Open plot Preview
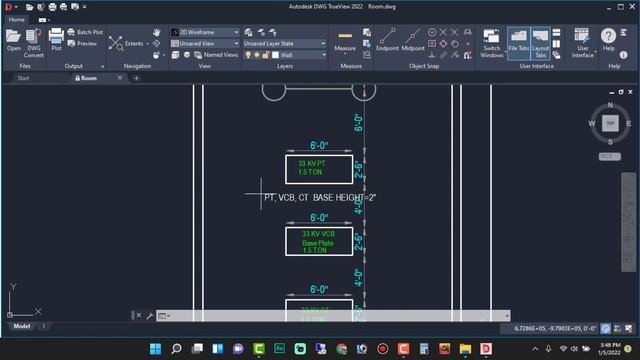This screenshot has height=360, width=640. pyautogui.click(x=82, y=43)
